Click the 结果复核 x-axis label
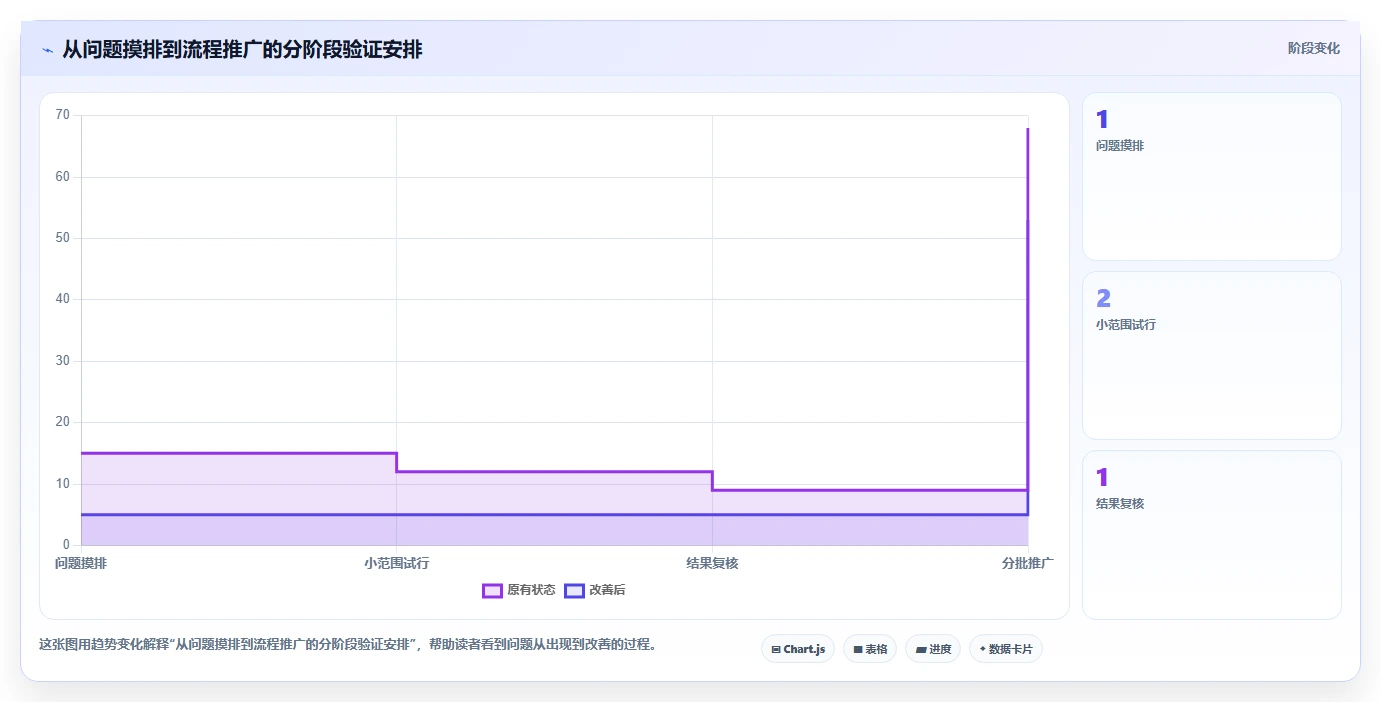This screenshot has width=1381, height=702. pos(712,563)
